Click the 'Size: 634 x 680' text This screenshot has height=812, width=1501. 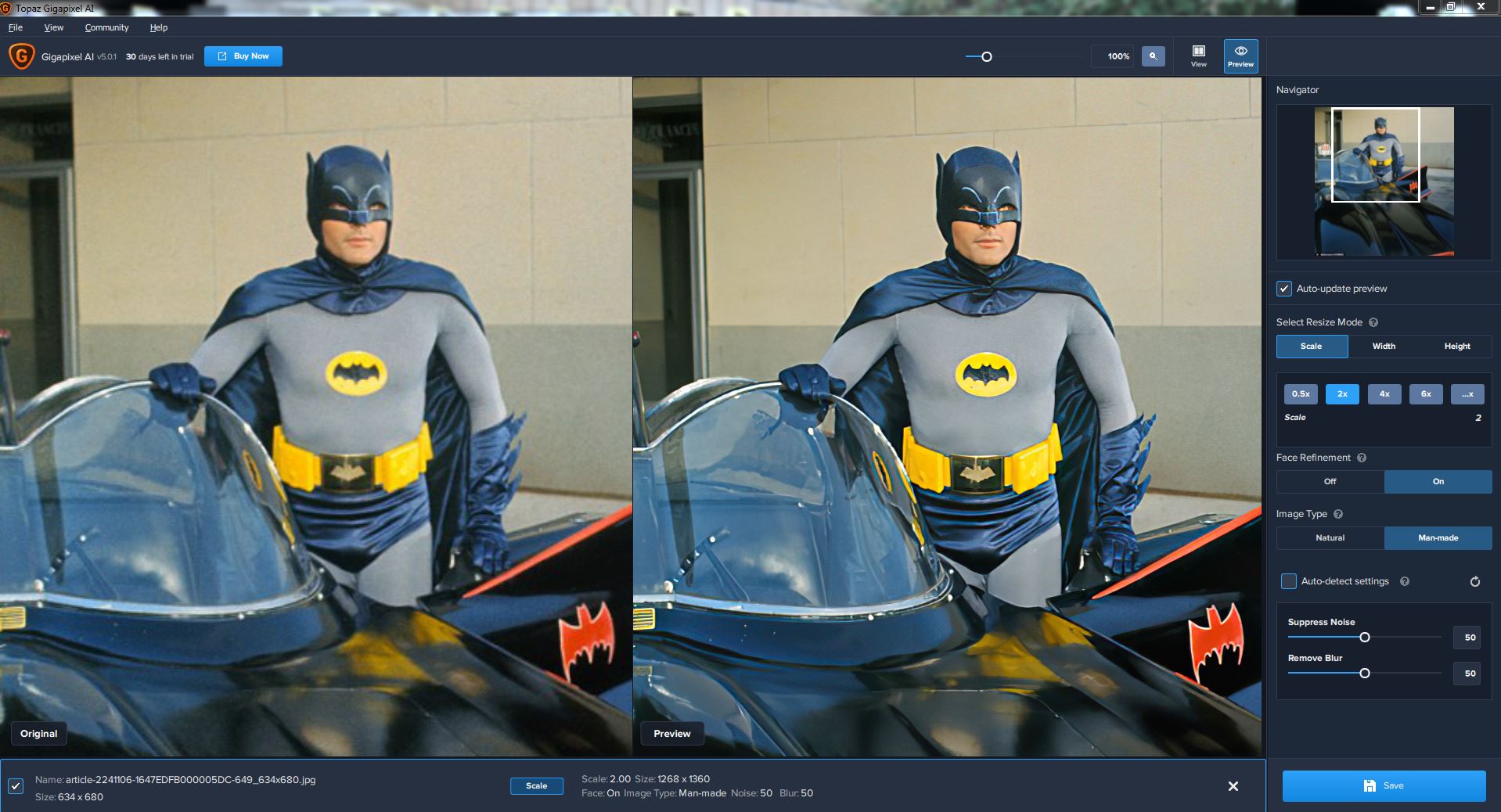[x=69, y=797]
